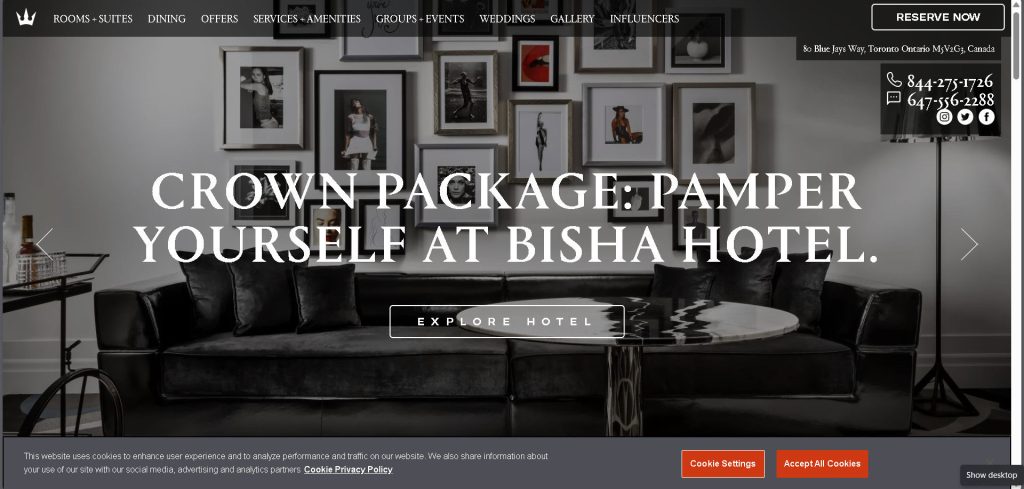Click the Explore Hotel button

507,321
